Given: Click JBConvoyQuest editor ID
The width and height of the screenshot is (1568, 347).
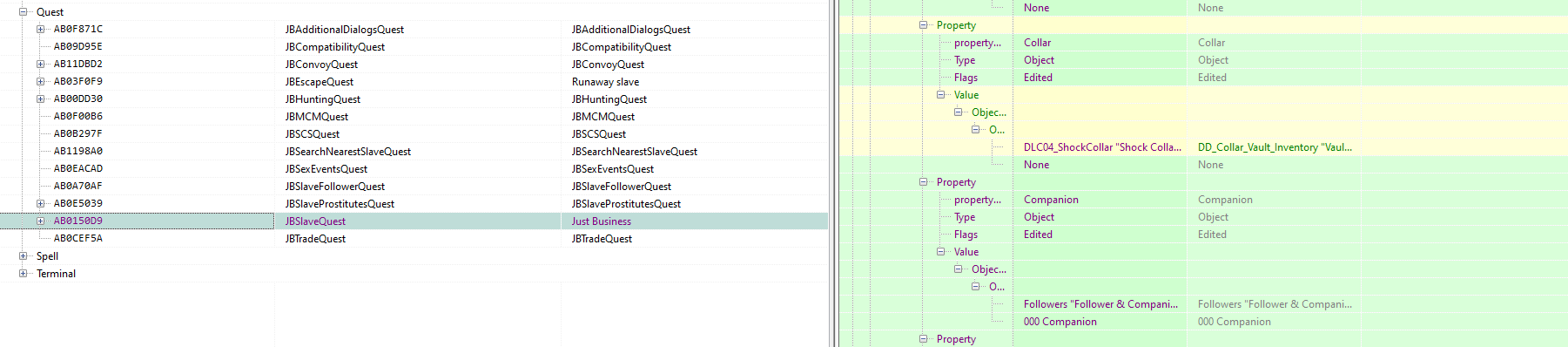Looking at the screenshot, I should point(321,65).
